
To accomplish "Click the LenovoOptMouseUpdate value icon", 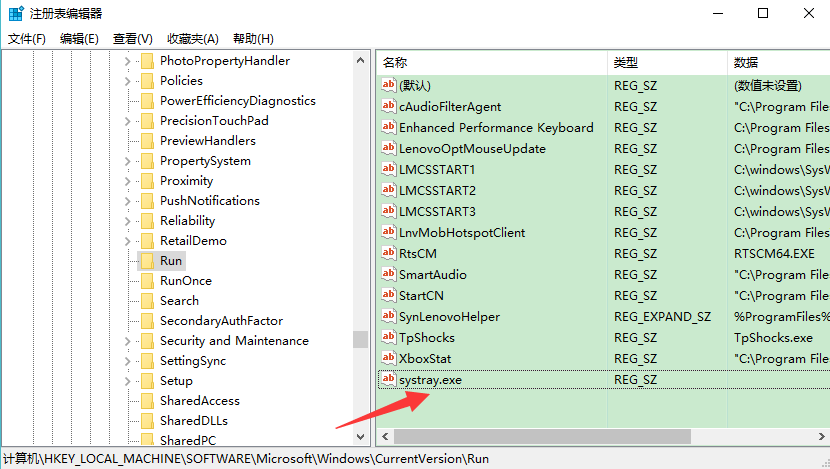I will tap(389, 148).
